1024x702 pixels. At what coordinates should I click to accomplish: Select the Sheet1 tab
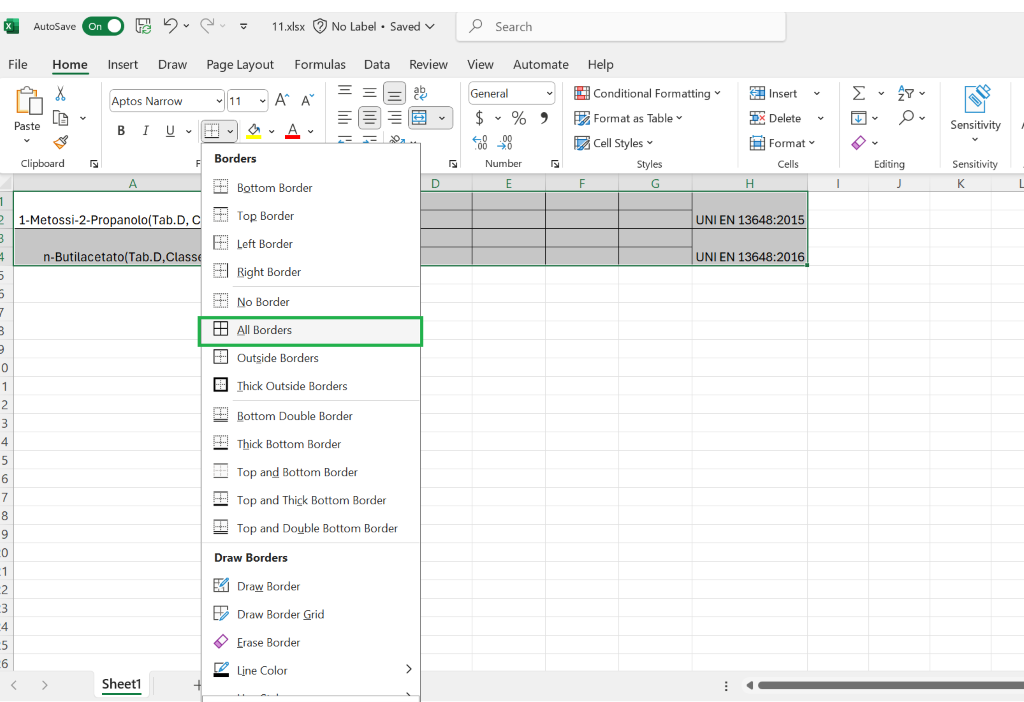(x=121, y=684)
